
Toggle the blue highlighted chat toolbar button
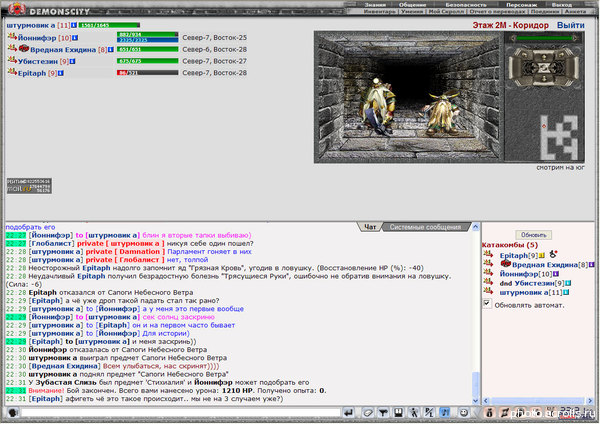click(x=445, y=413)
